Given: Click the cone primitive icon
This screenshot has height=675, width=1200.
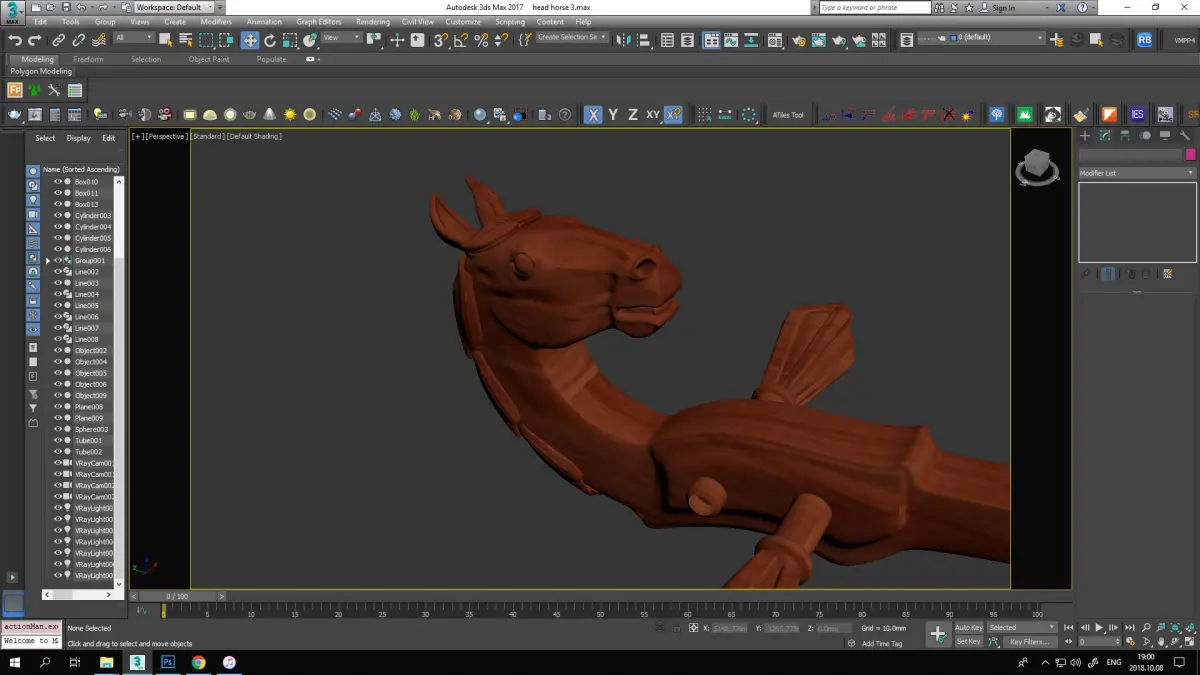Looking at the screenshot, I should click(x=270, y=115).
